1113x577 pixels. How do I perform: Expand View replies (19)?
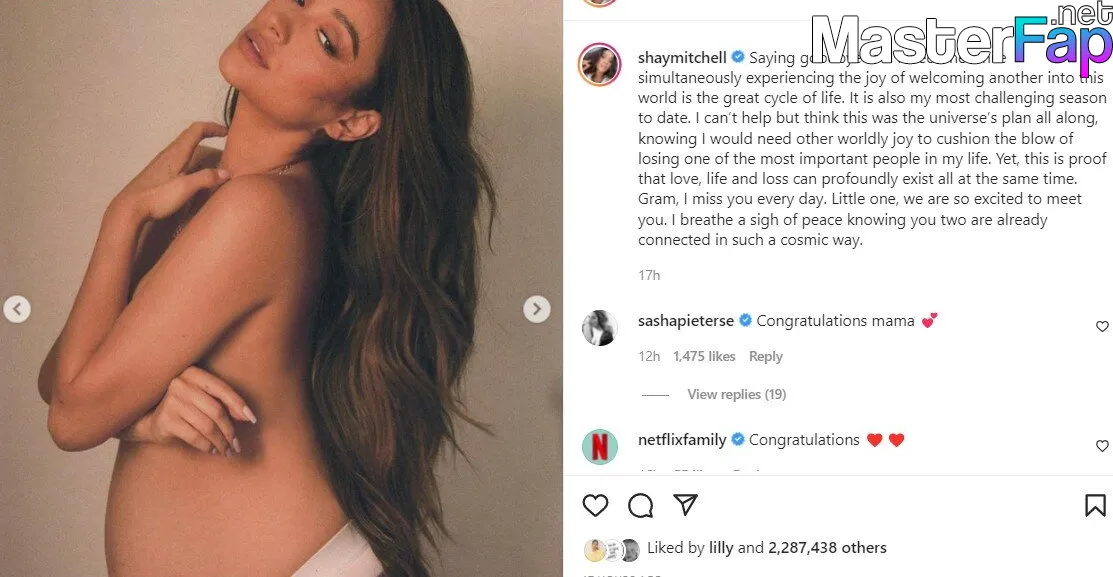736,395
